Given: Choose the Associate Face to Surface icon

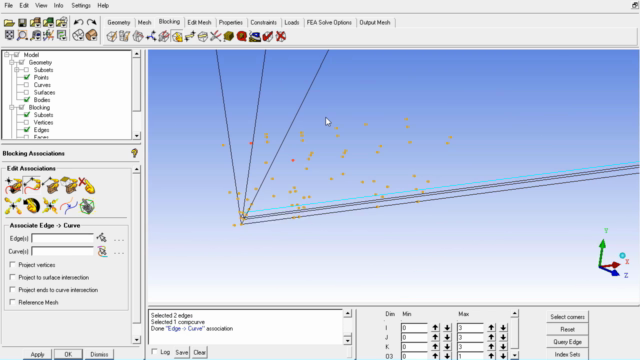Looking at the screenshot, I should tap(69, 186).
